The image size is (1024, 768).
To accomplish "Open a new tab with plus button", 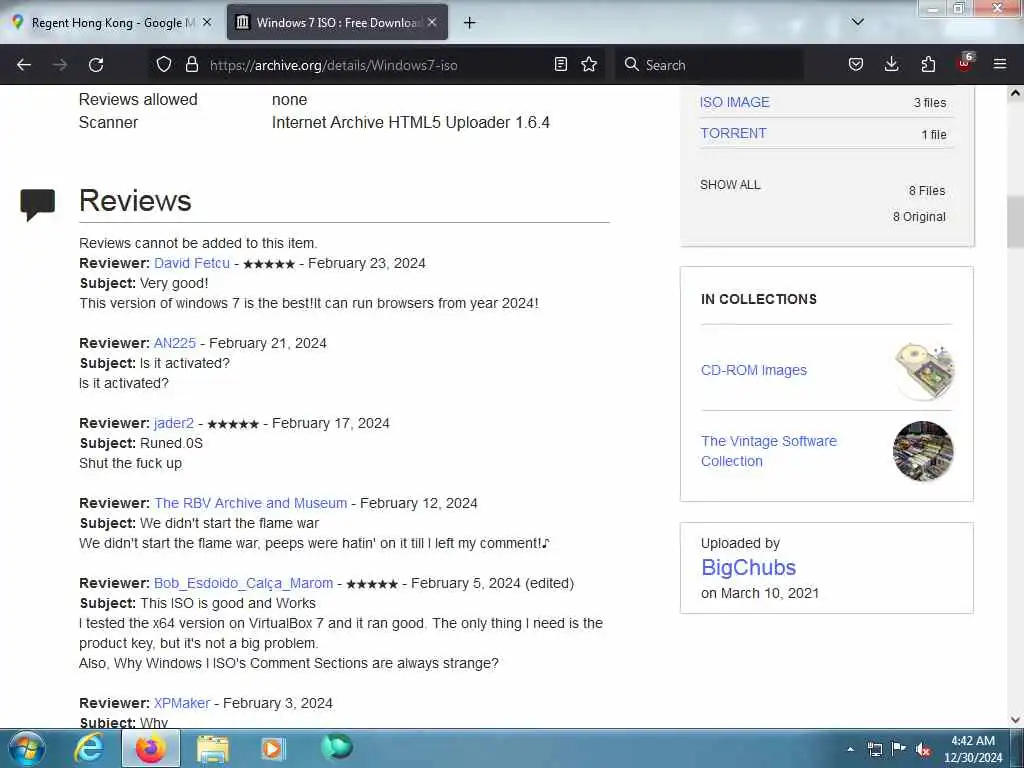I will coord(470,23).
